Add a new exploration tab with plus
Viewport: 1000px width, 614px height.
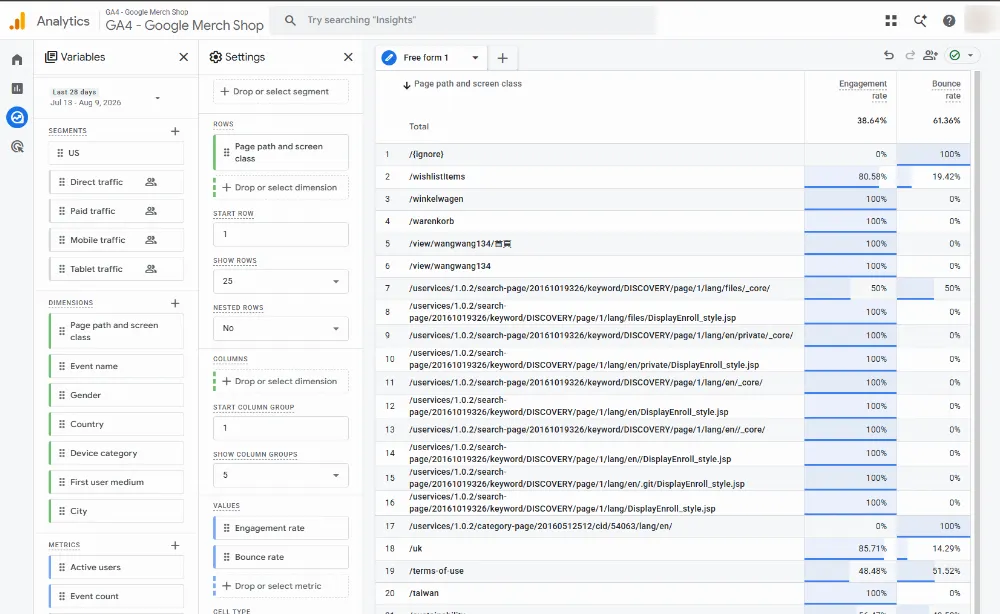click(503, 58)
